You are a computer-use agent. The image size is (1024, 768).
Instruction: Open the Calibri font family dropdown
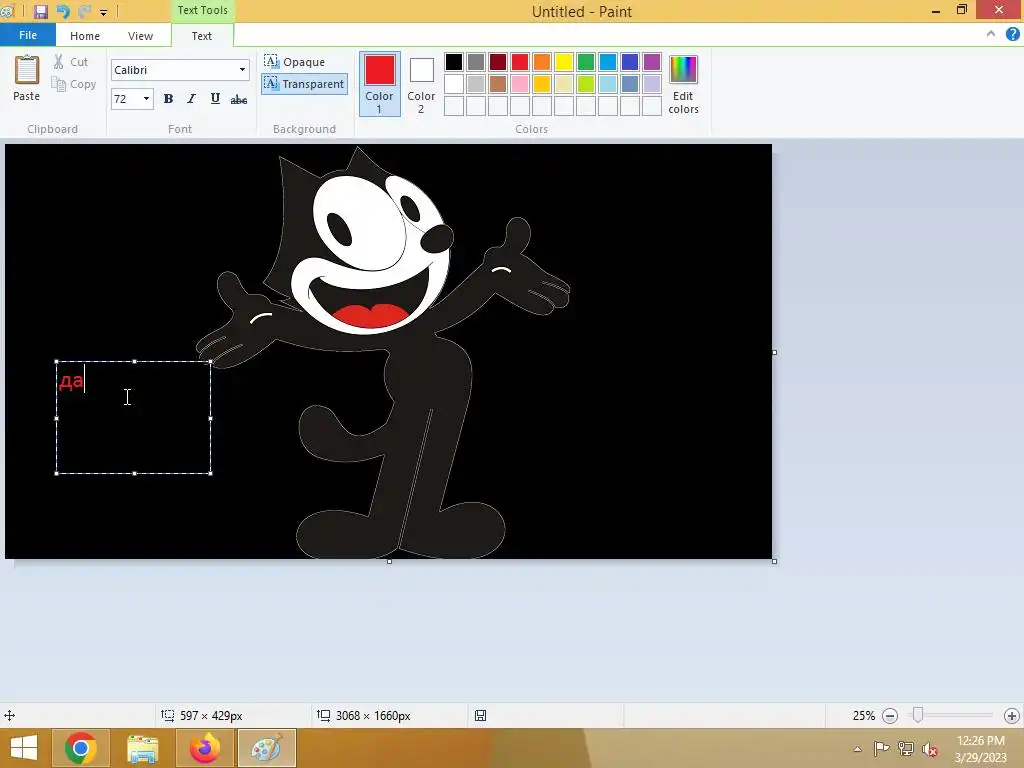pos(242,70)
